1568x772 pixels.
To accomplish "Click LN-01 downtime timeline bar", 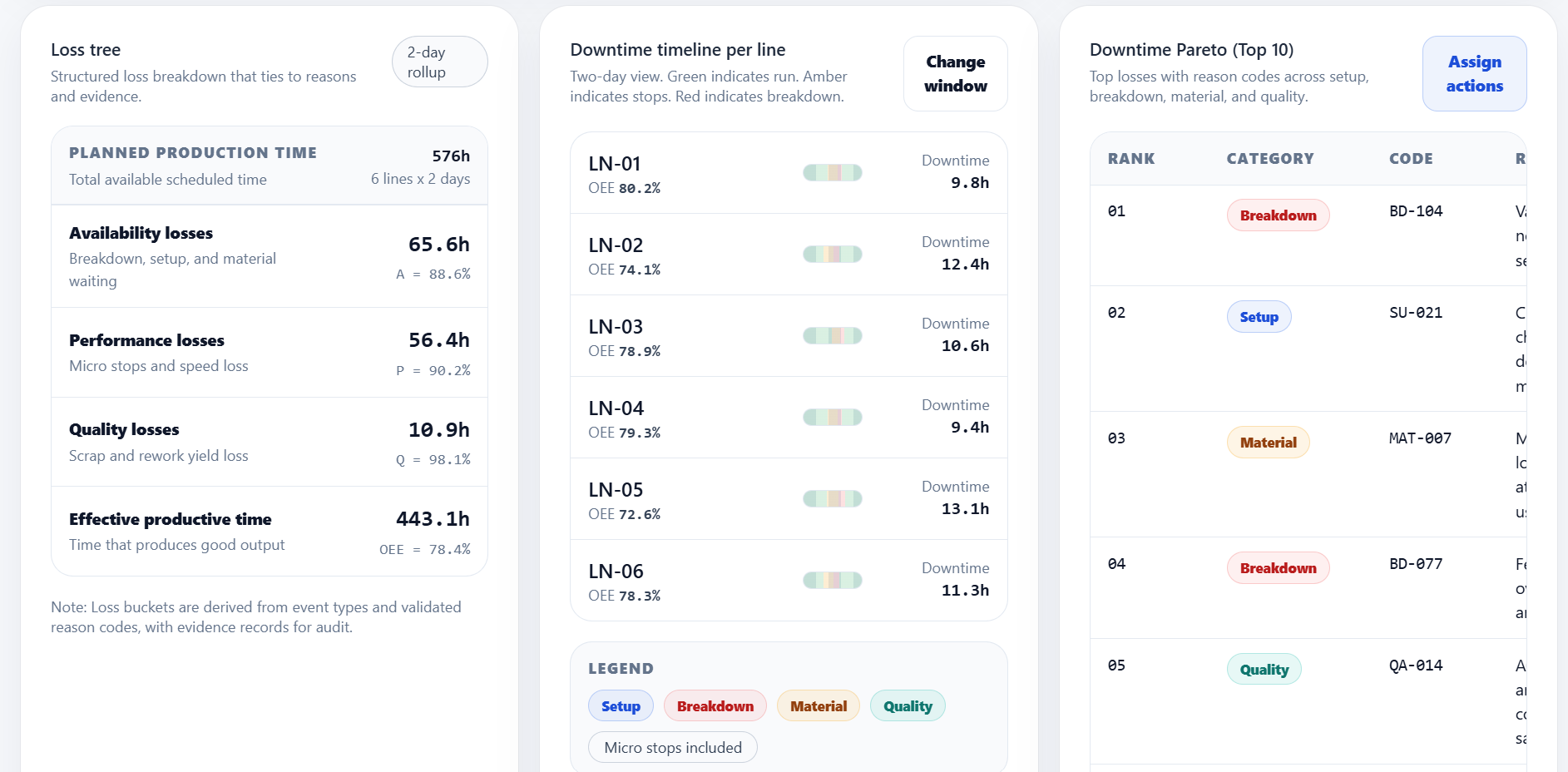I will click(832, 173).
